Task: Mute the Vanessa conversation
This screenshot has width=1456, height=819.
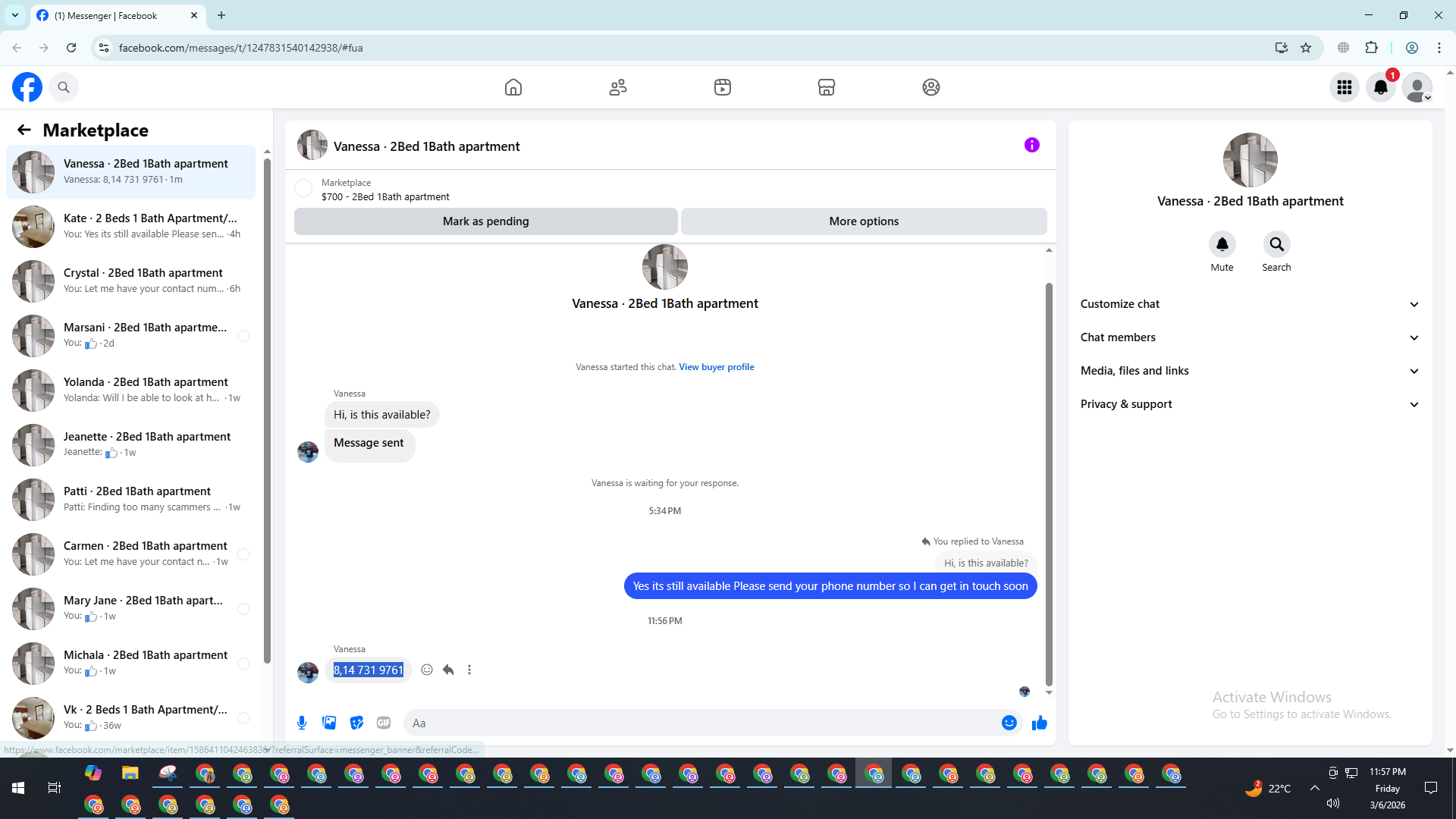Action: pyautogui.click(x=1222, y=244)
